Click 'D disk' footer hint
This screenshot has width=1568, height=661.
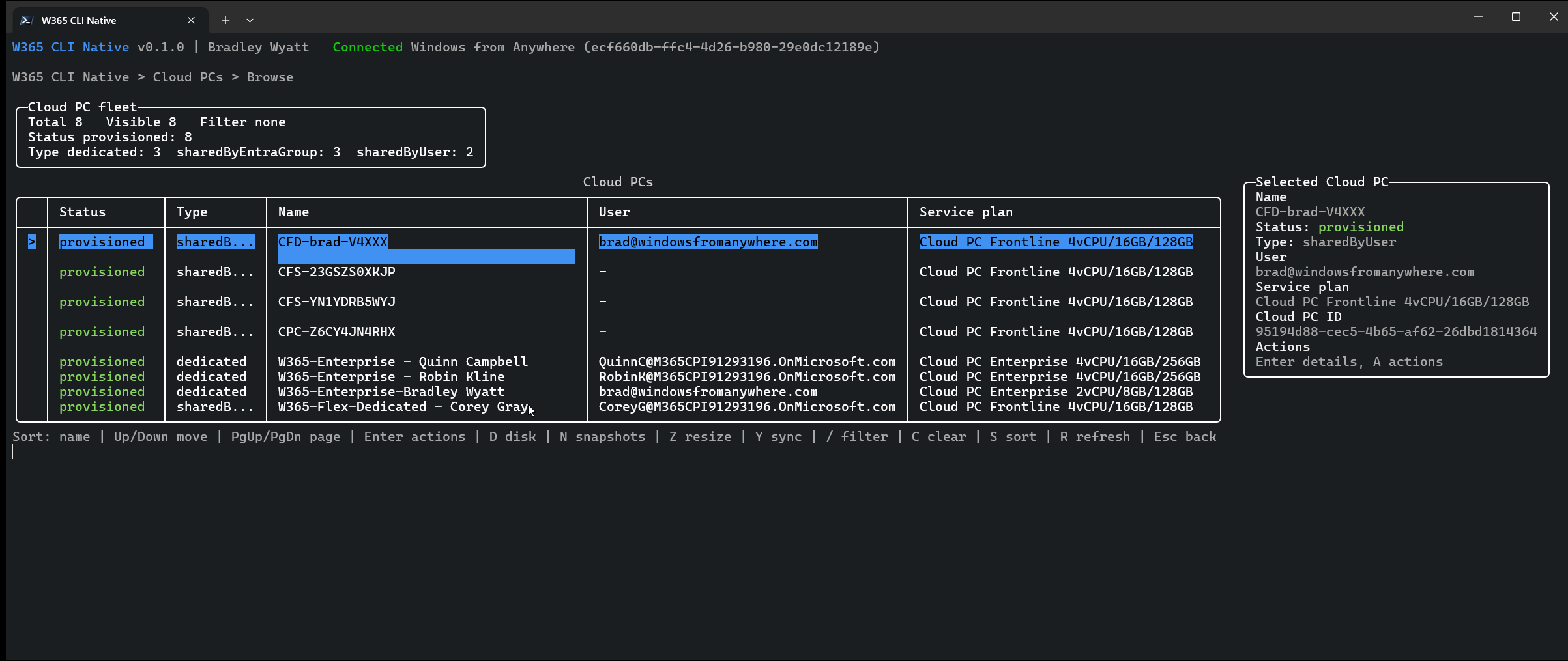point(512,437)
